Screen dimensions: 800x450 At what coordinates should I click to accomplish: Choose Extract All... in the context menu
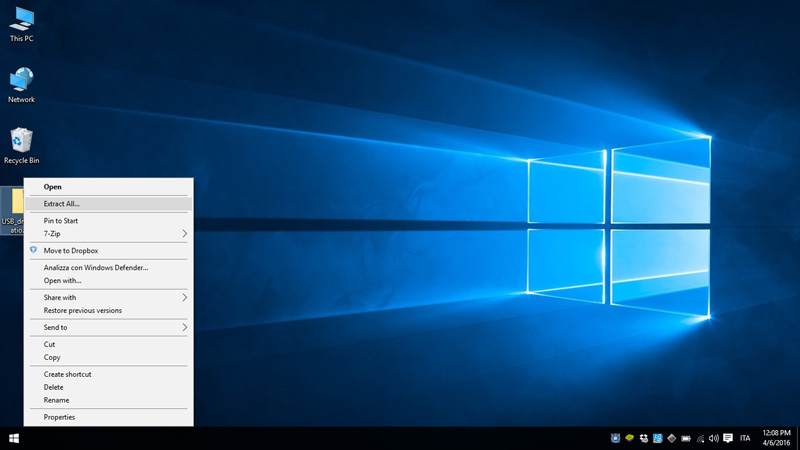point(109,204)
